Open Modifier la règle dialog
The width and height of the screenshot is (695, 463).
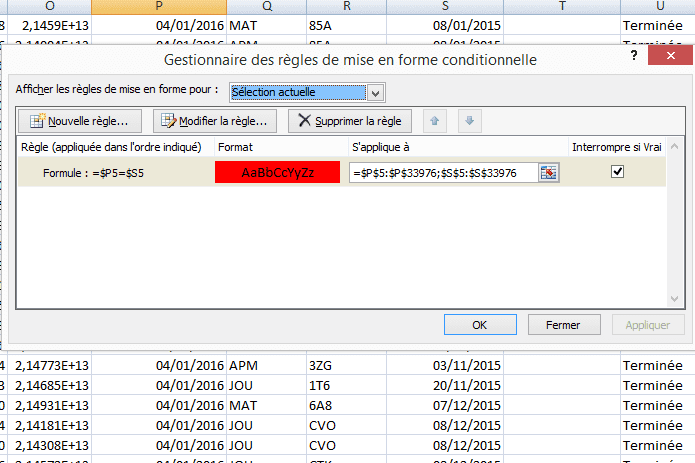(215, 121)
